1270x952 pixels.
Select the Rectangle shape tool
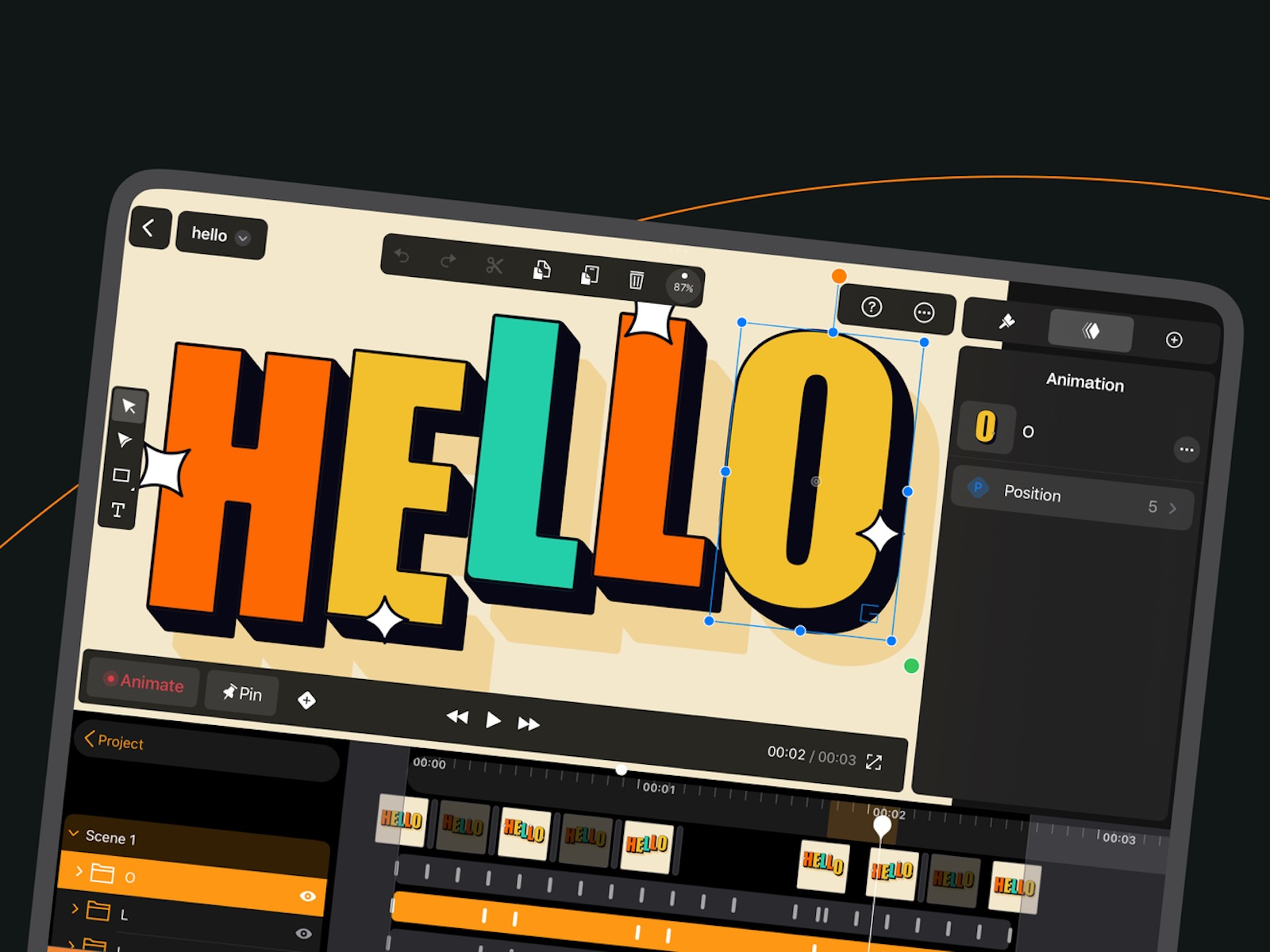(121, 475)
